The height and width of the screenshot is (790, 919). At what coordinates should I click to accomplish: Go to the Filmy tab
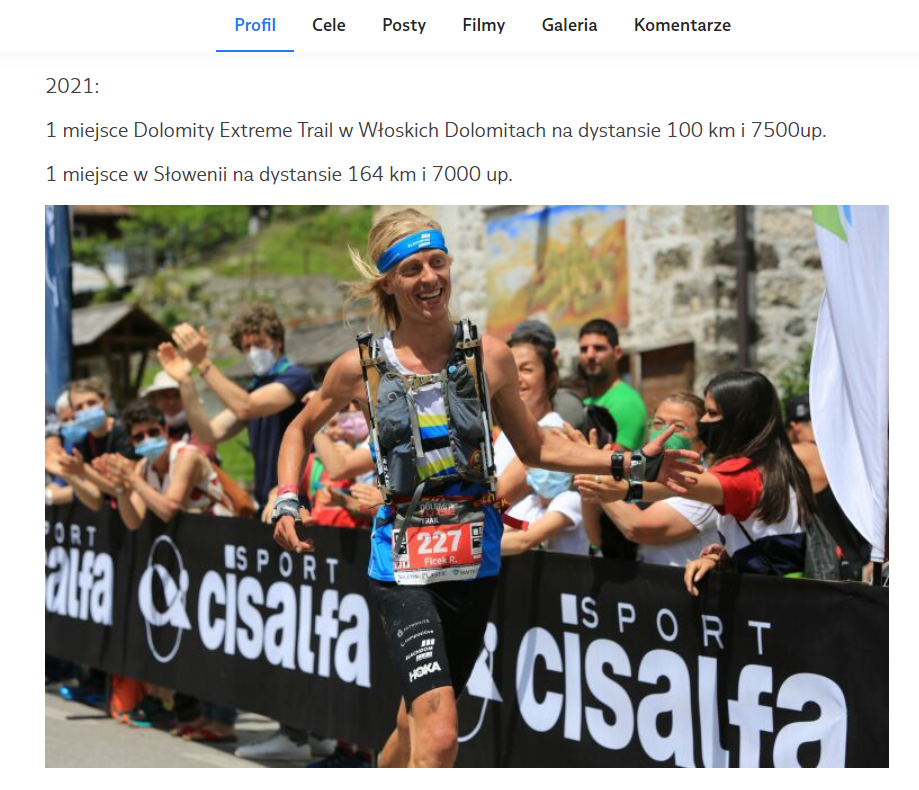[484, 25]
